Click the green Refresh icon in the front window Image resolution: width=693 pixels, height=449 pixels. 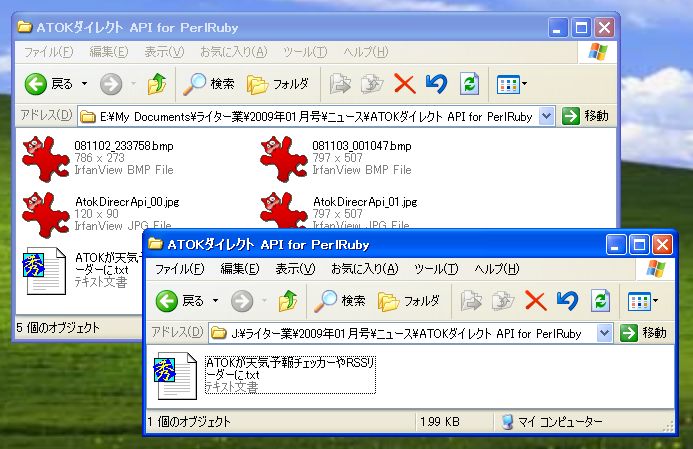600,301
